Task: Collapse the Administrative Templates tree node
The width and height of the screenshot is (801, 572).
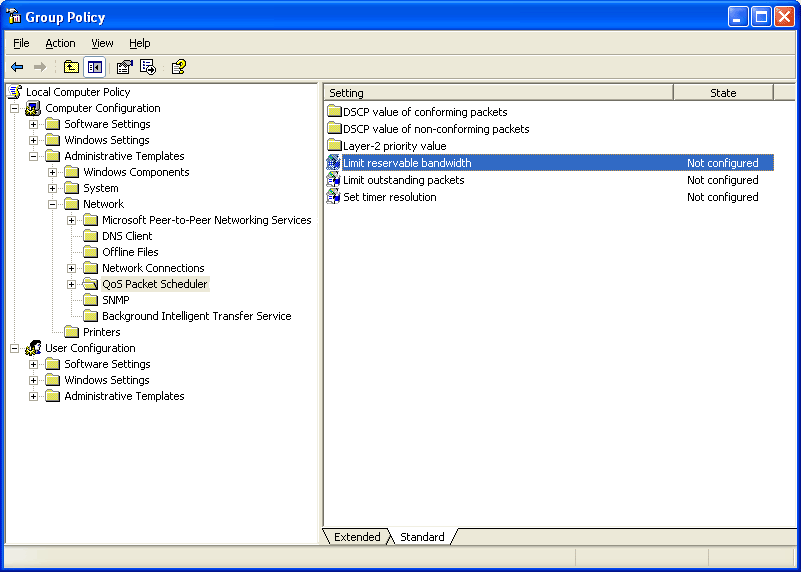Action: click(33, 156)
